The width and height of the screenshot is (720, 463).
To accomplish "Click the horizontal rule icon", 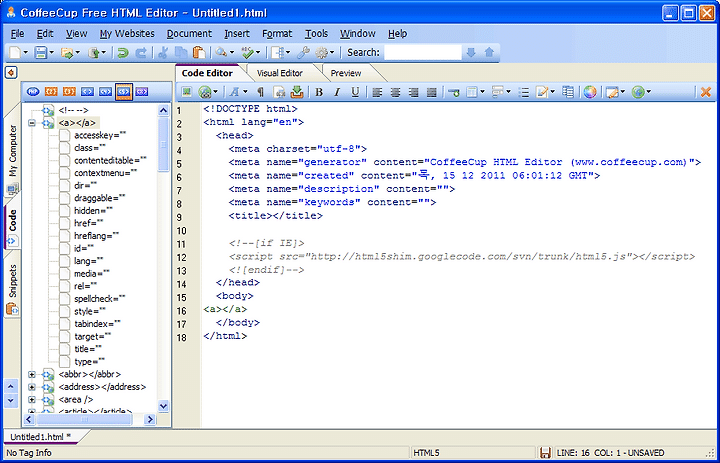I will tap(454, 92).
